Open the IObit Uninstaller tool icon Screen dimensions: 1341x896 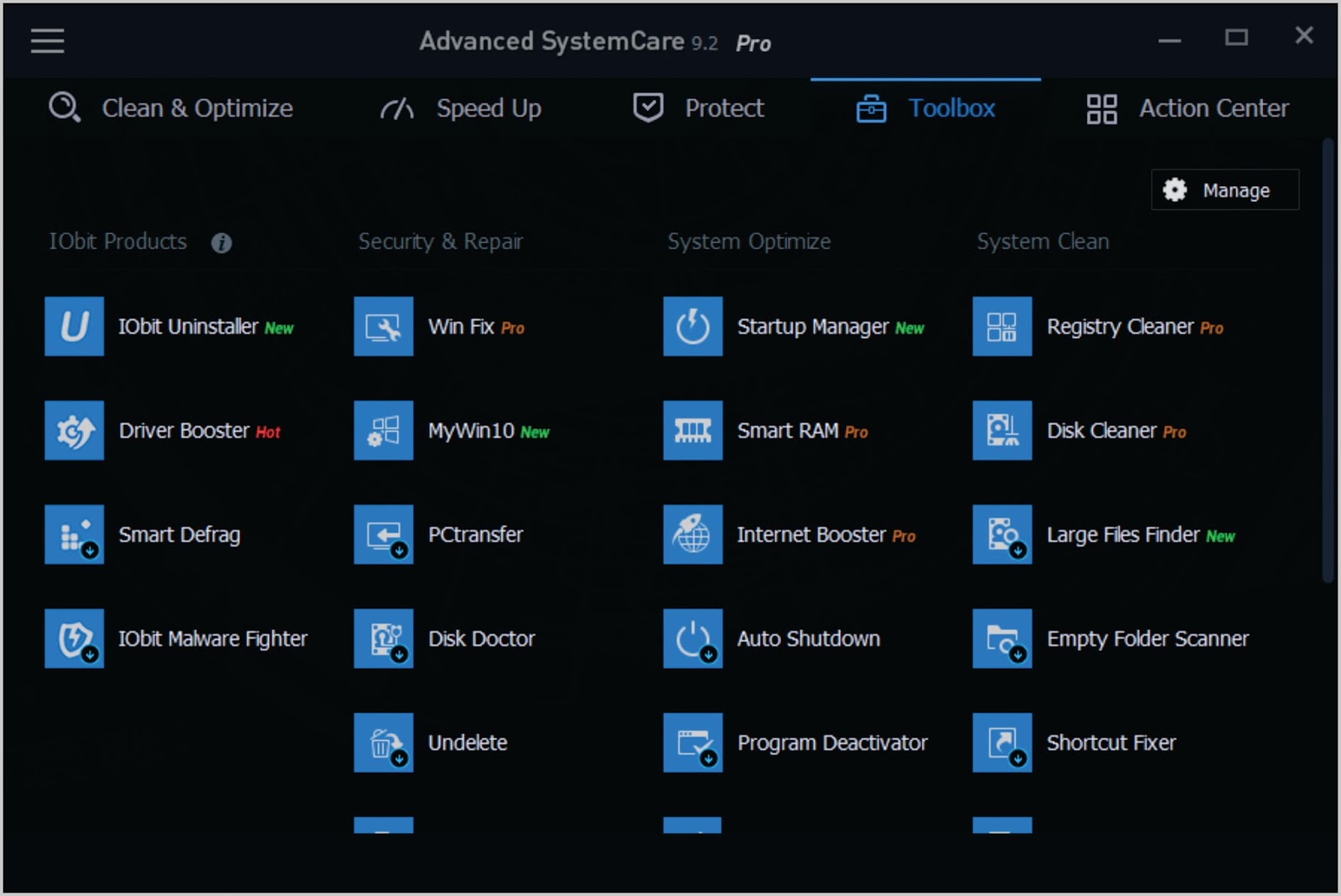[74, 326]
